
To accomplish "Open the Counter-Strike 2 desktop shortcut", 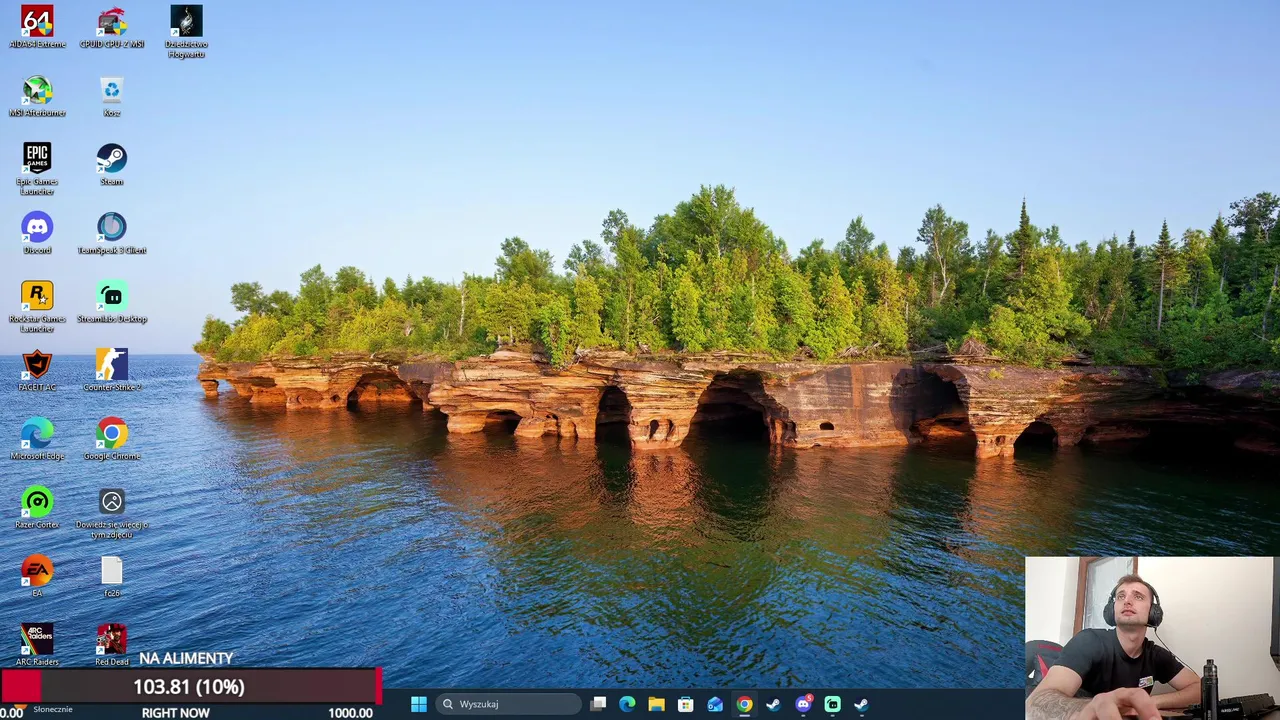I will click(x=112, y=370).
